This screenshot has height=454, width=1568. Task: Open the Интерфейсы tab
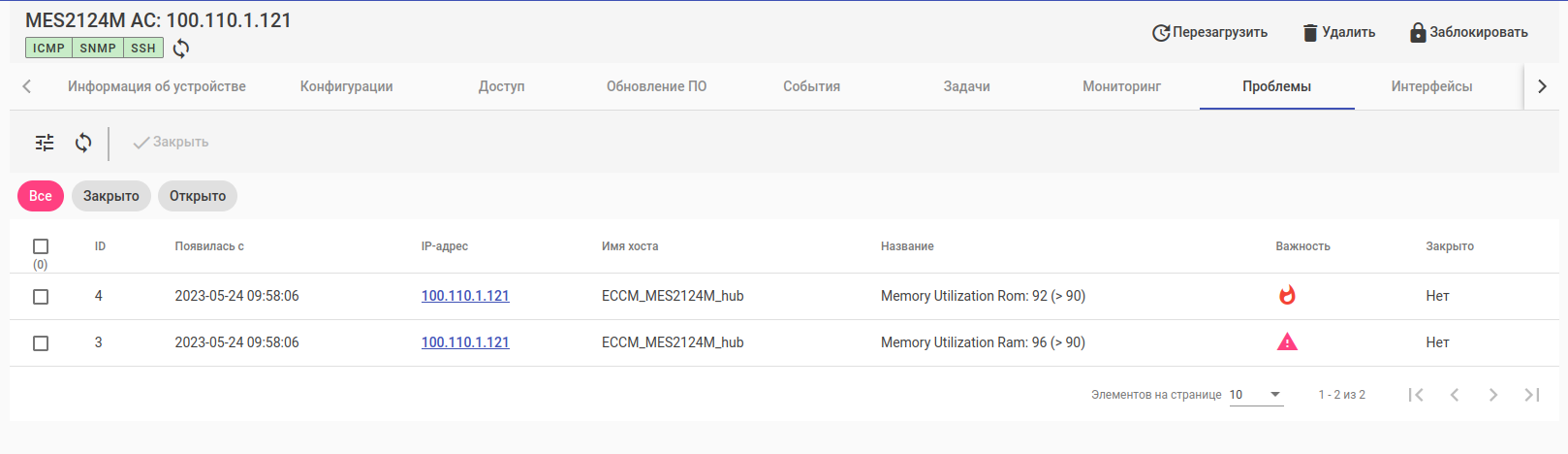[1431, 86]
